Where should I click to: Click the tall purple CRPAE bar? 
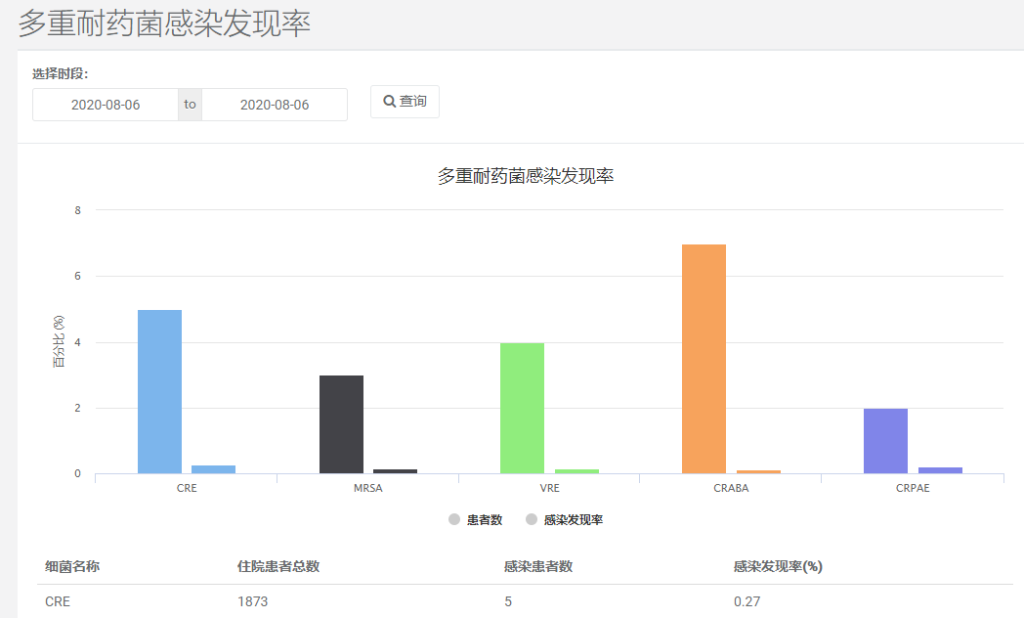(886, 441)
